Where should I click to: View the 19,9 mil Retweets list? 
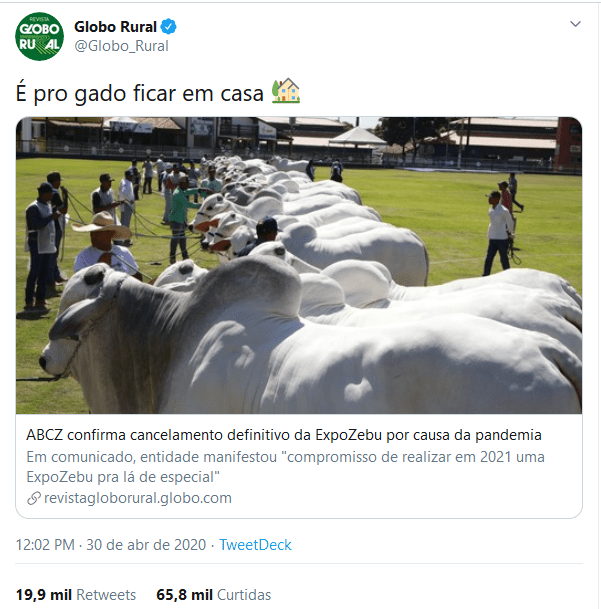(x=76, y=595)
